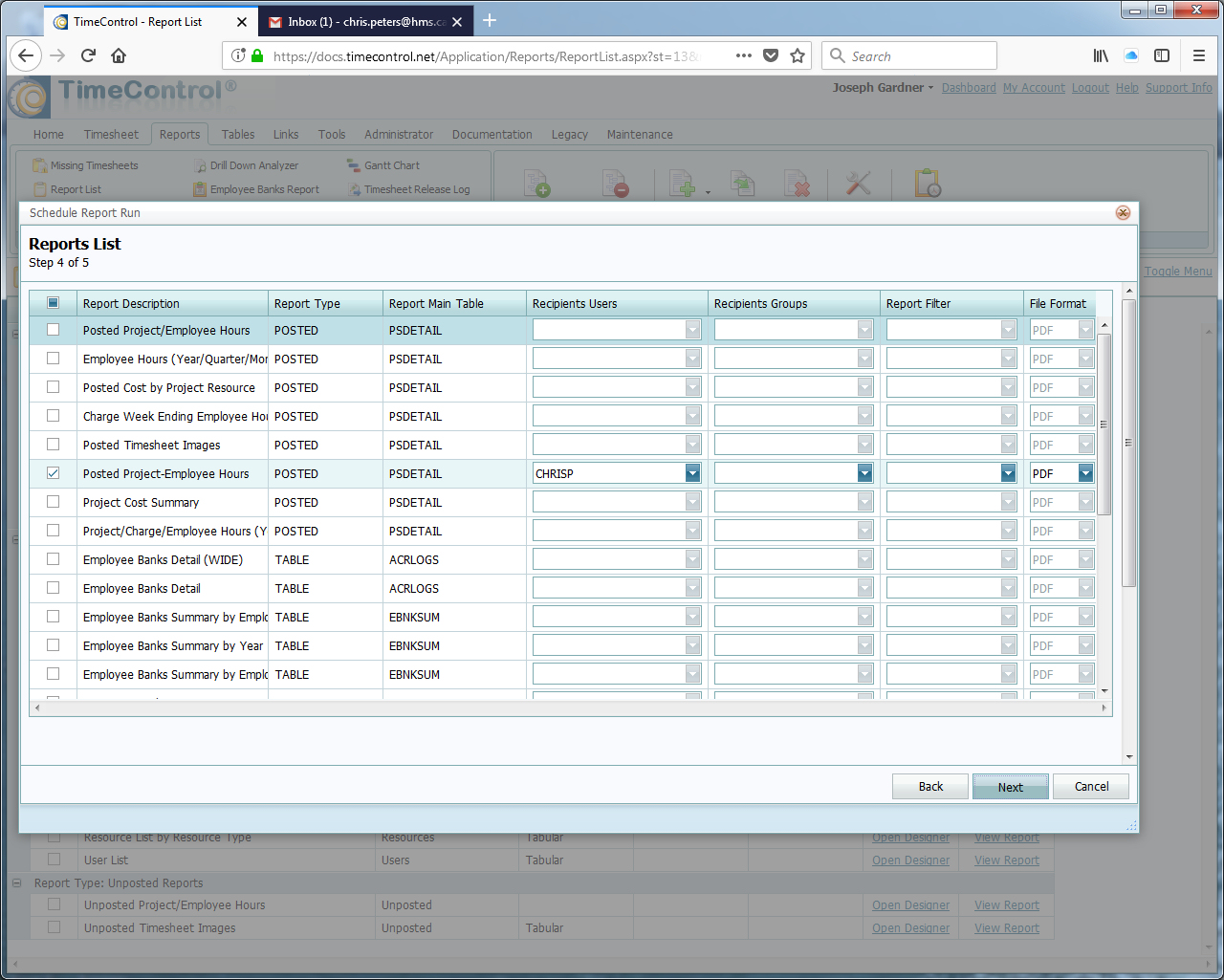The image size is (1224, 980).
Task: Open the Pocket save icon
Action: click(x=771, y=55)
